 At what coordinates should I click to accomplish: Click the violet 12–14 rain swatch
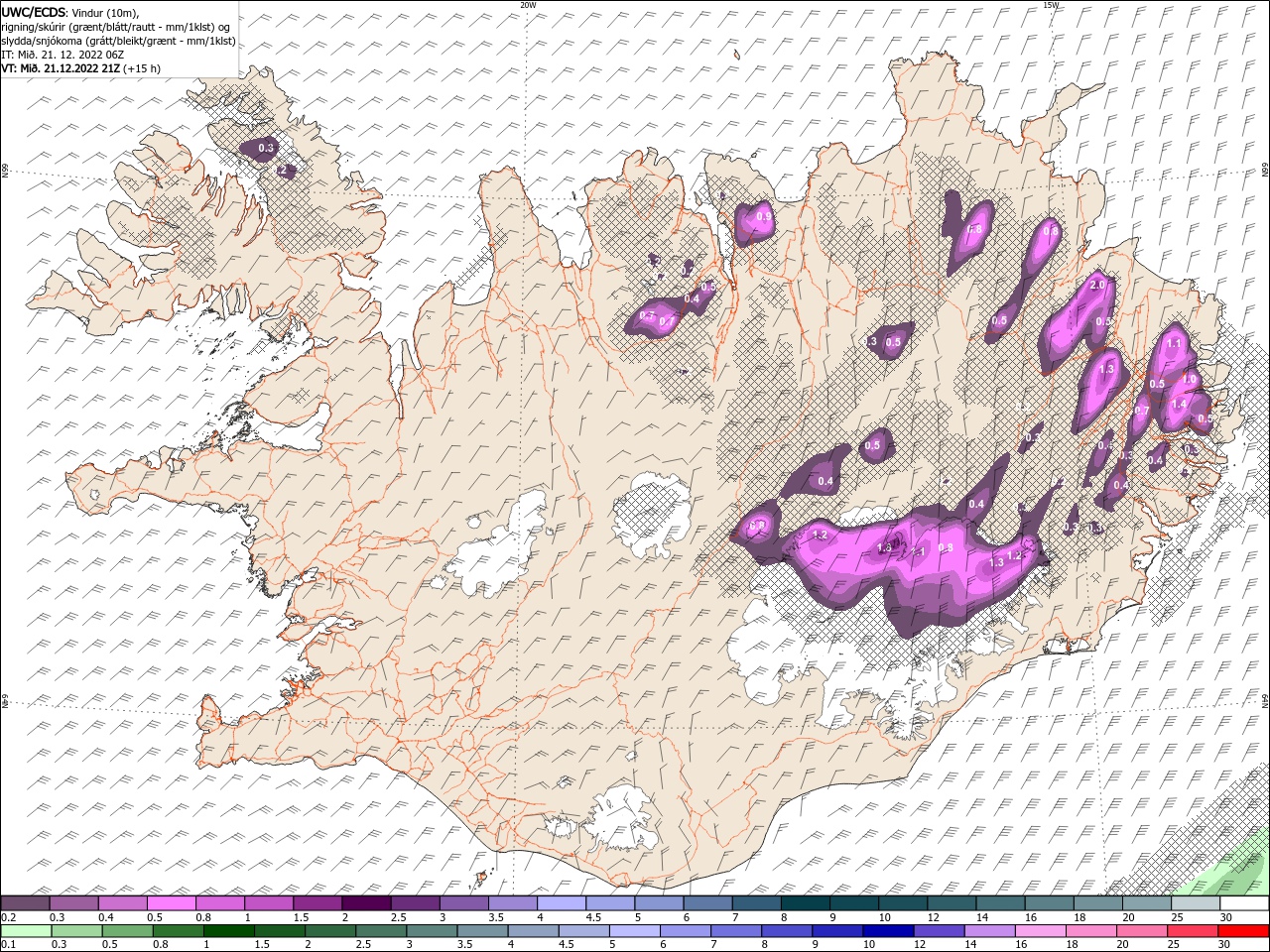939,931
